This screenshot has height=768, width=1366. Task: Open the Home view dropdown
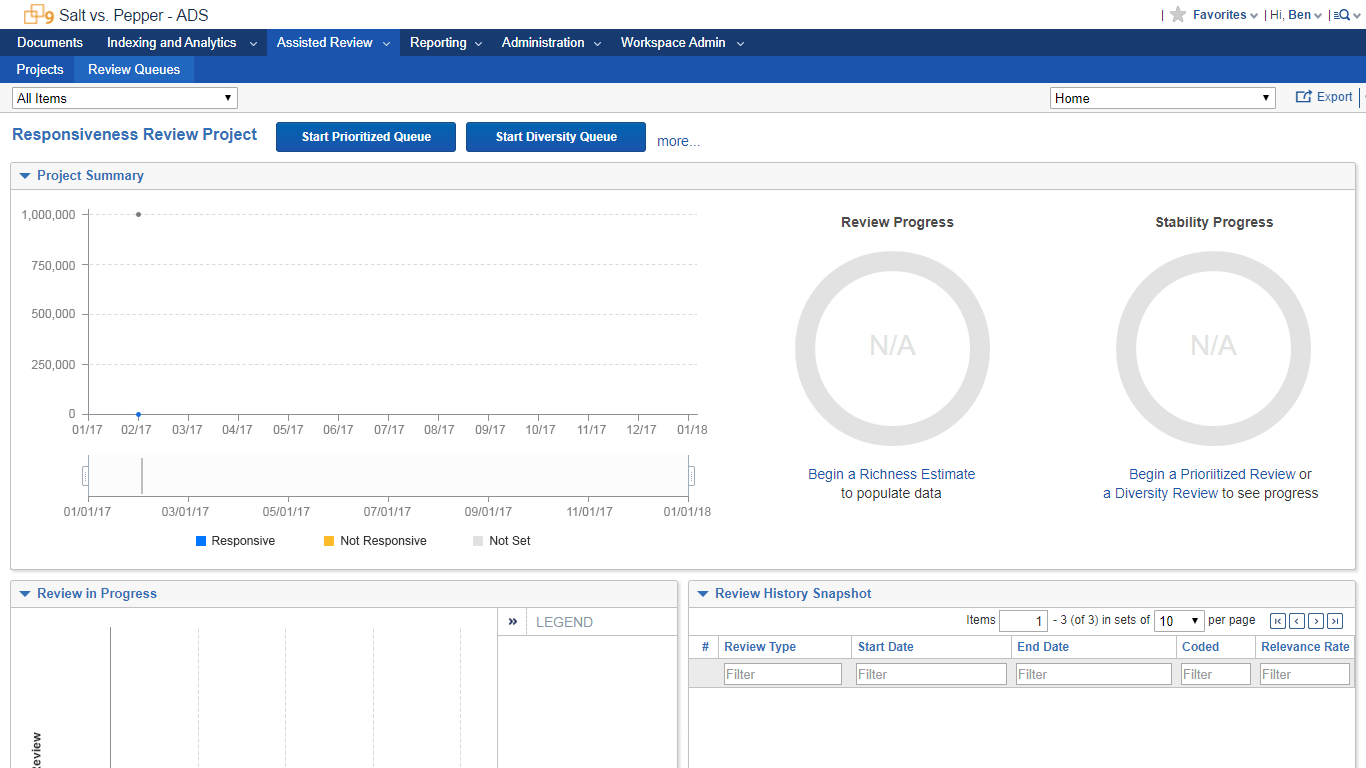(x=1163, y=98)
